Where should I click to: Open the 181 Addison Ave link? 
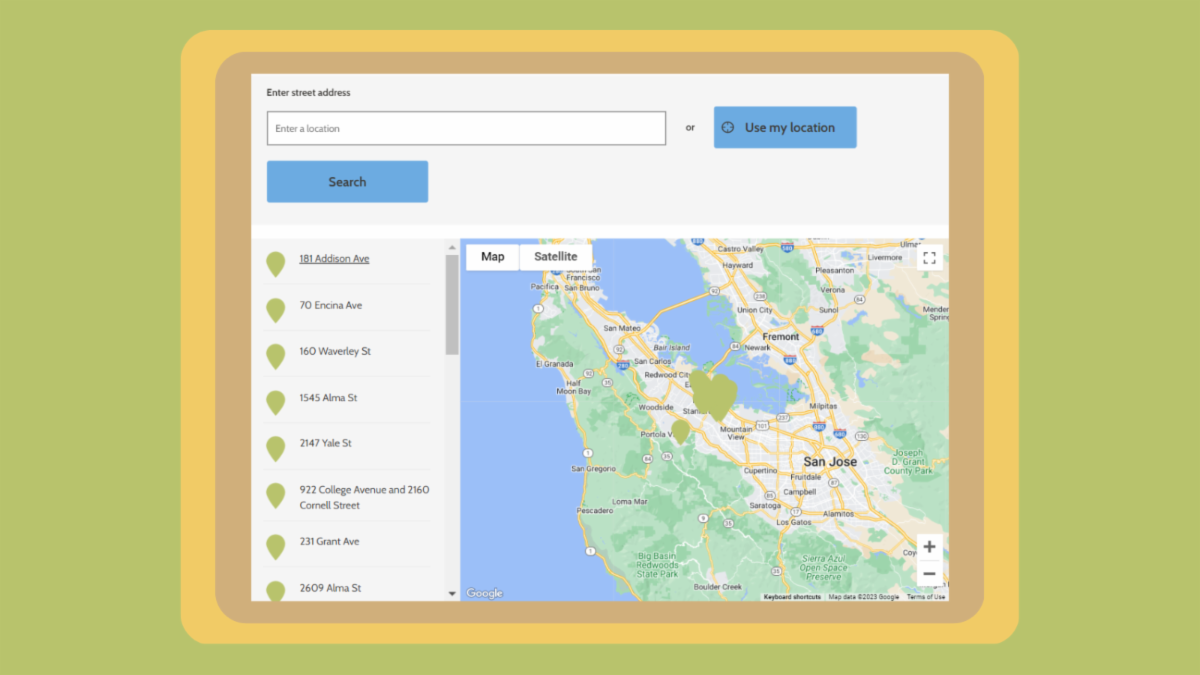click(x=334, y=259)
